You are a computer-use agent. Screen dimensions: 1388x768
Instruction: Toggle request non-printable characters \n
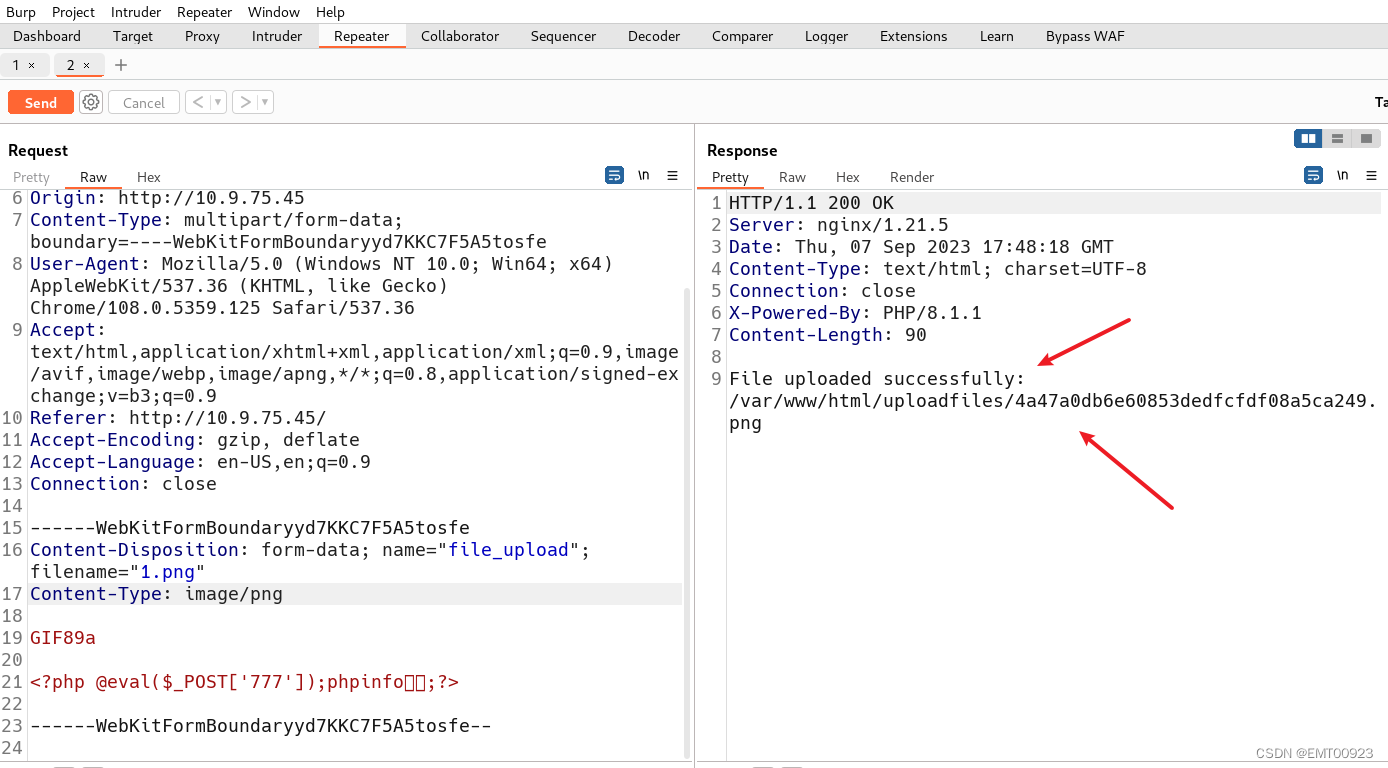643,175
